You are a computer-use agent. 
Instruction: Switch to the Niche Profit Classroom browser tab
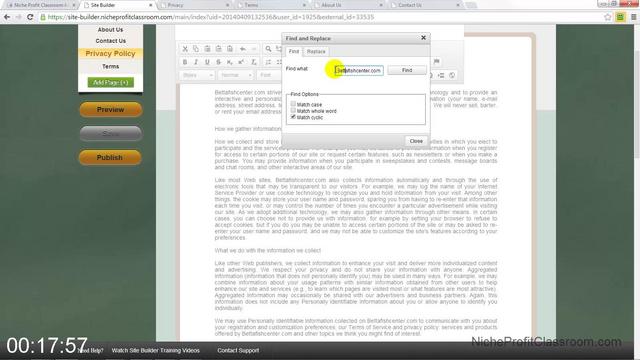(39, 5)
